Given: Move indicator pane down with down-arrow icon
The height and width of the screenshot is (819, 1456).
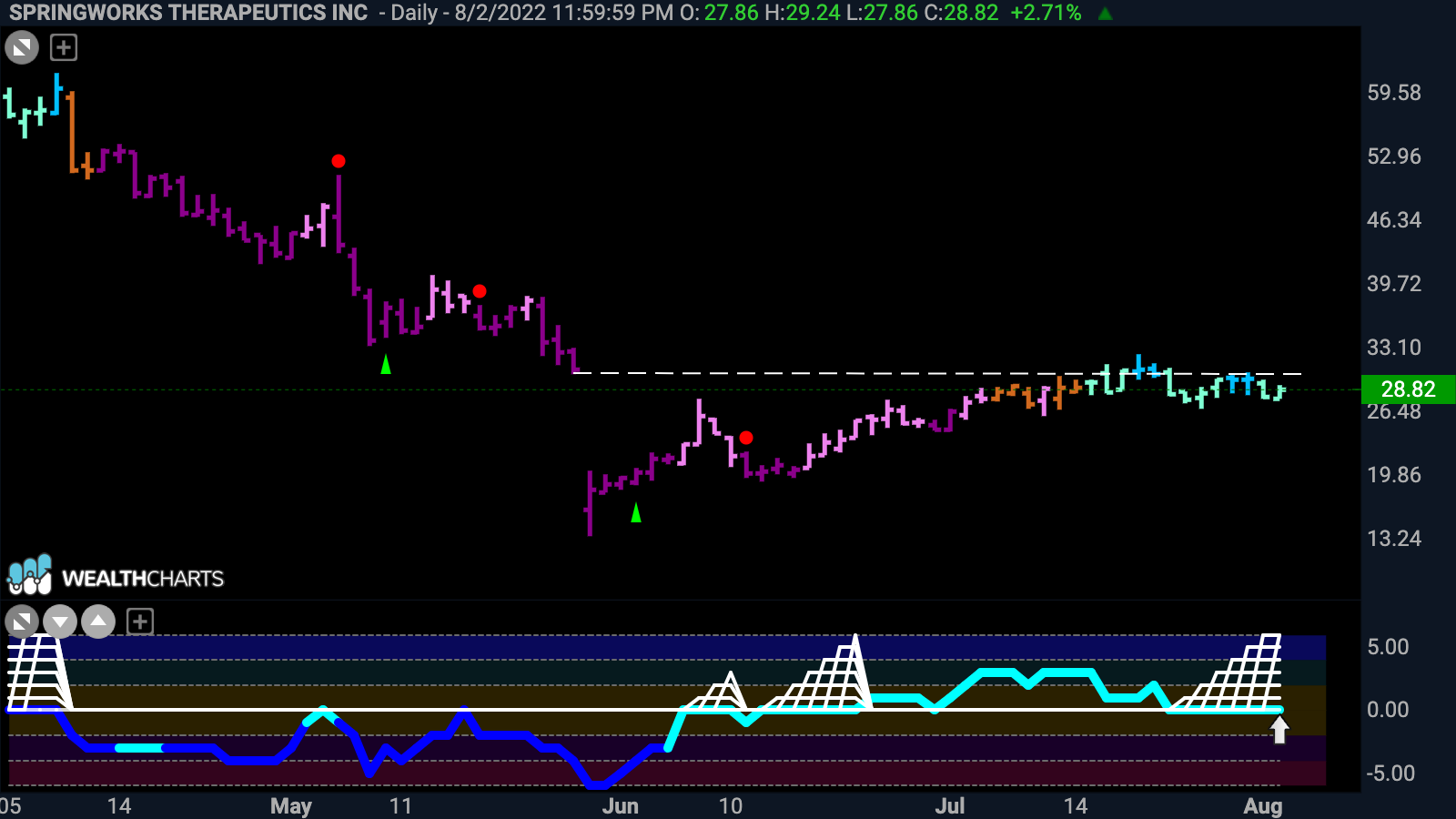Looking at the screenshot, I should coord(60,622).
